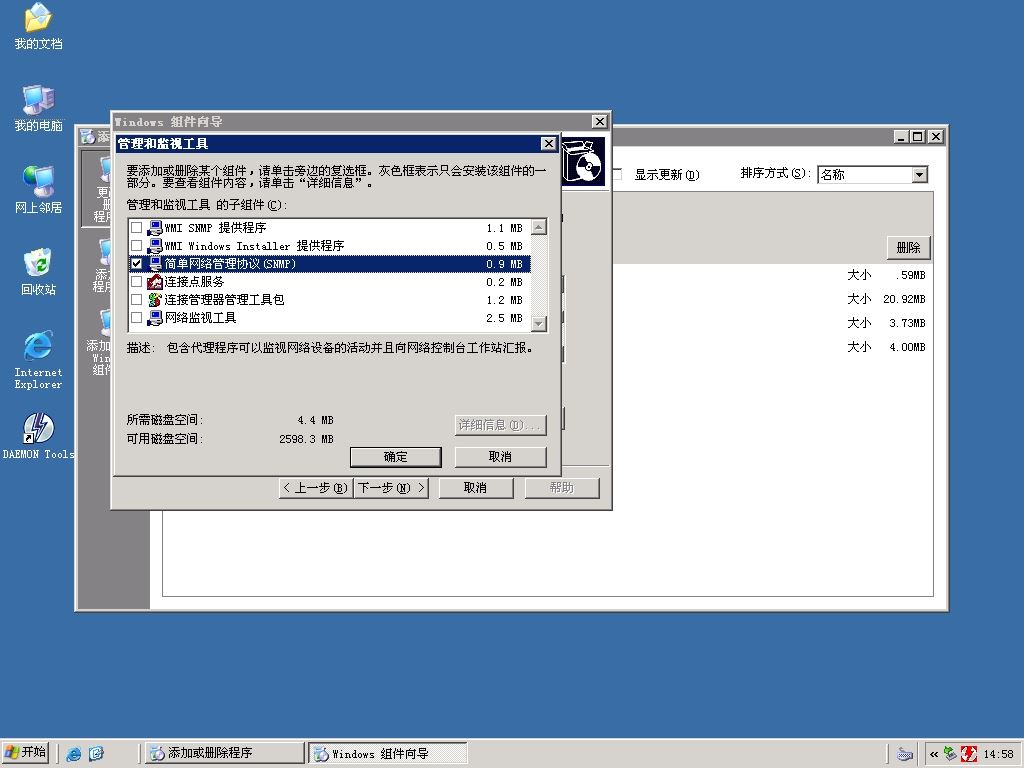Click 确定 button in subcomponent dialog
The width and height of the screenshot is (1024, 768).
[x=396, y=457]
